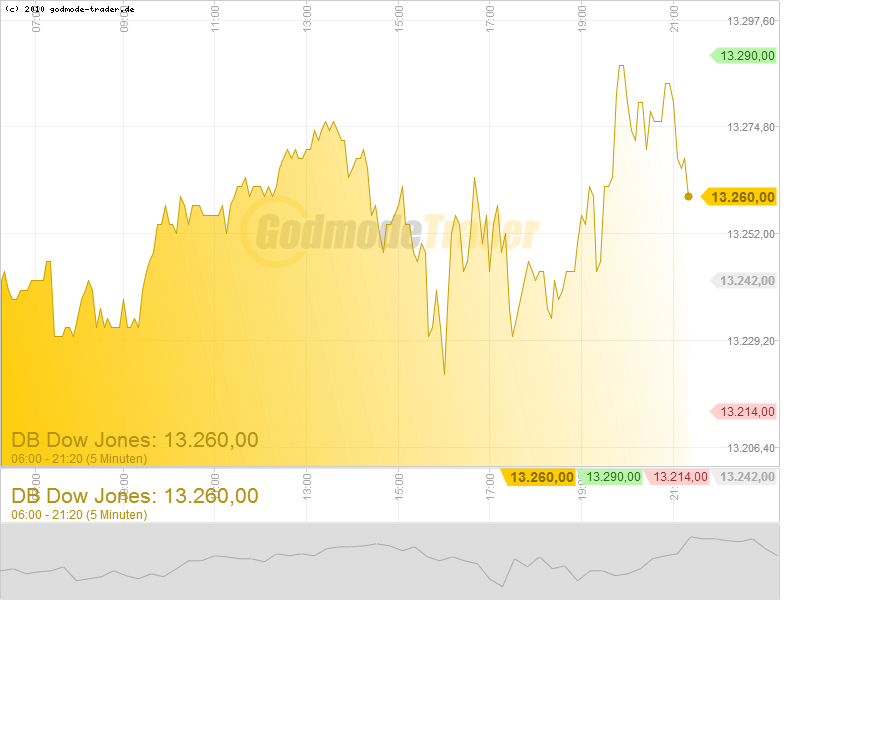Viewport: 880px width, 734px height.
Task: Click the 17:00 time label on the top axis
Action: click(490, 17)
